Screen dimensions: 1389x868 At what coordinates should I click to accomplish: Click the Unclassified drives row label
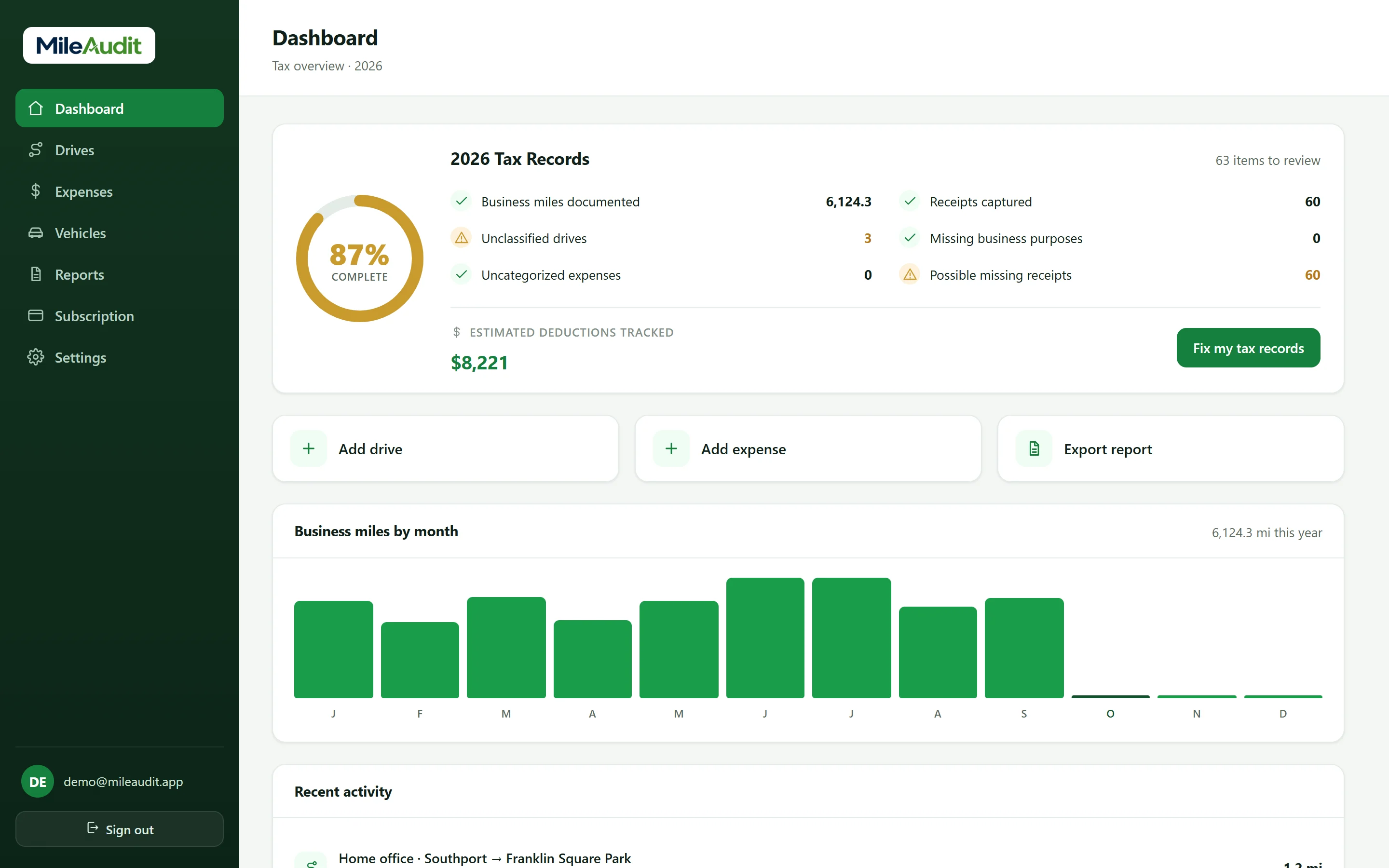[534, 238]
